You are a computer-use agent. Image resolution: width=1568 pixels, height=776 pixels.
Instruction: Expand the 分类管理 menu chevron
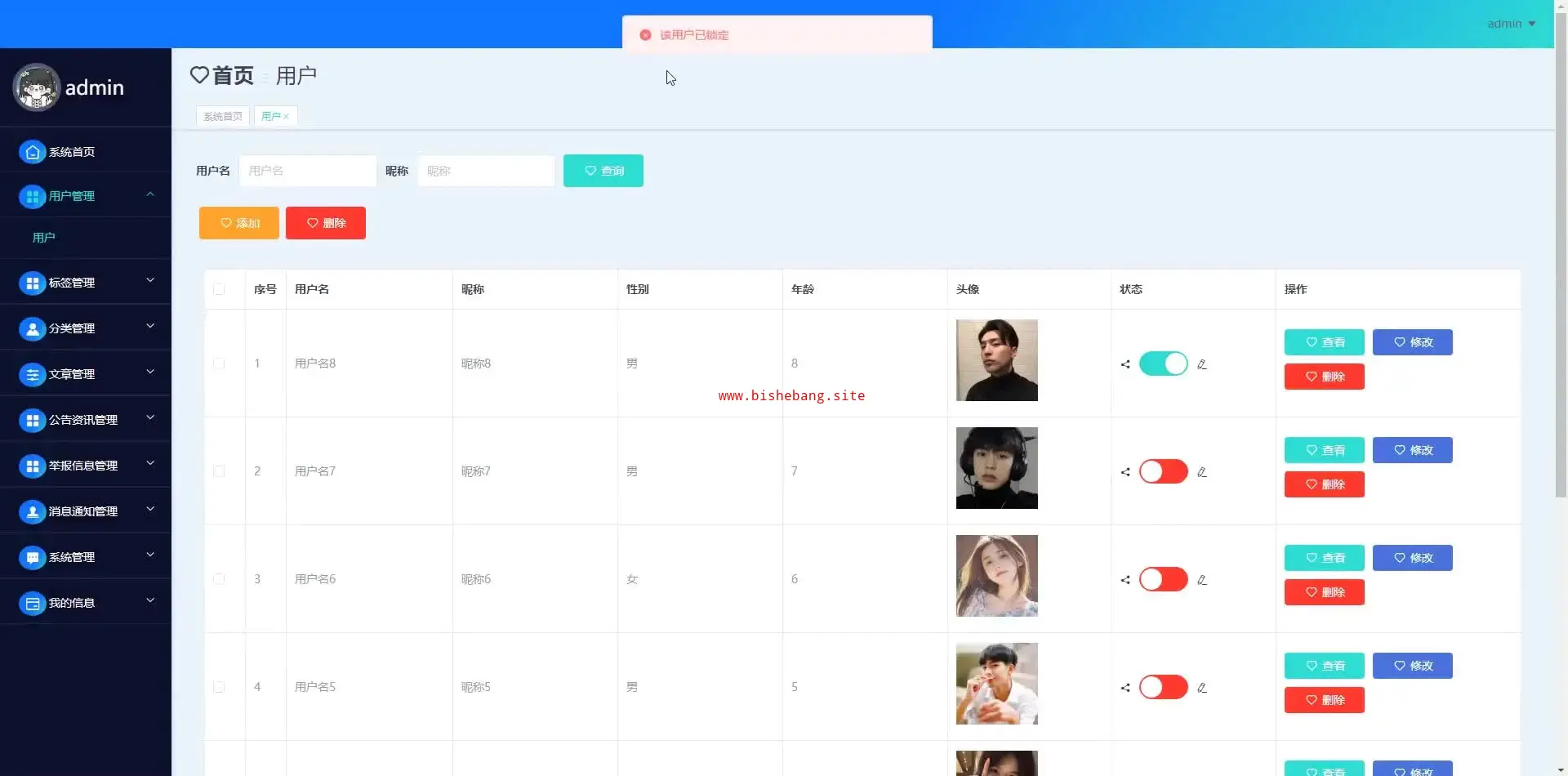coord(150,326)
